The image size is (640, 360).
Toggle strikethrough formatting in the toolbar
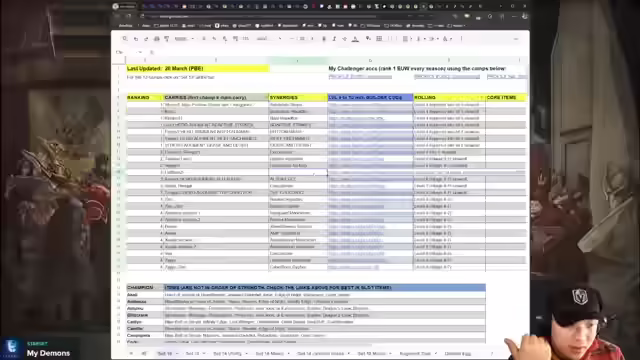(x=345, y=39)
